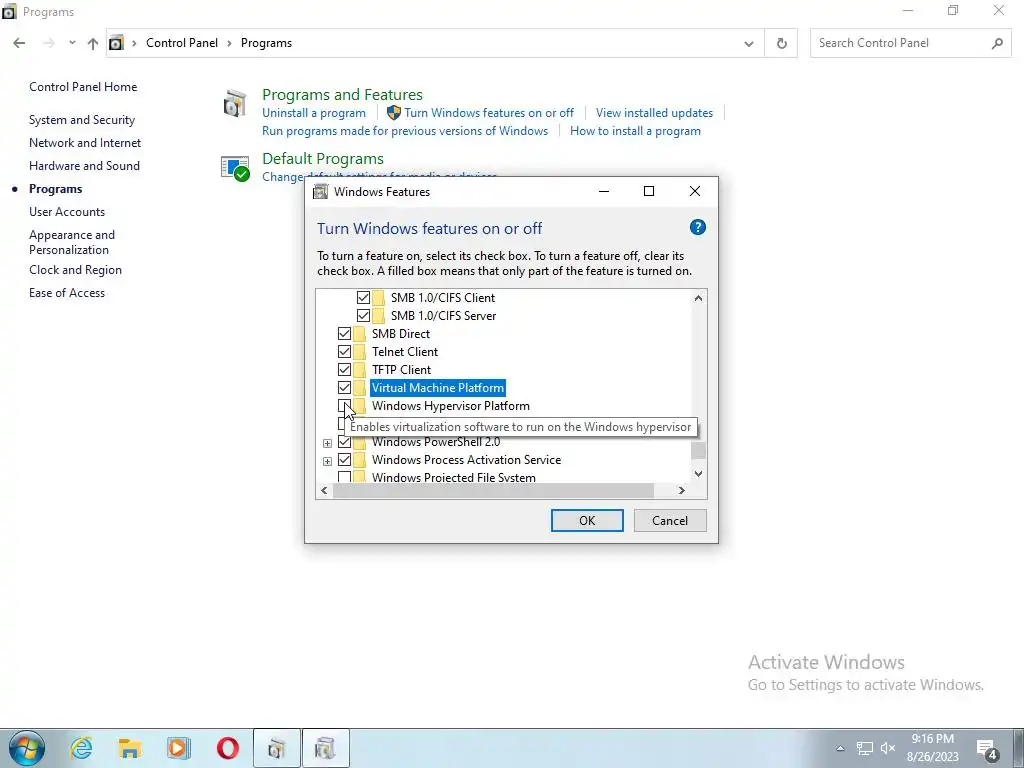1024x768 pixels.
Task: Click the chevron before Control Panel breadcrumb
Action: coord(135,43)
